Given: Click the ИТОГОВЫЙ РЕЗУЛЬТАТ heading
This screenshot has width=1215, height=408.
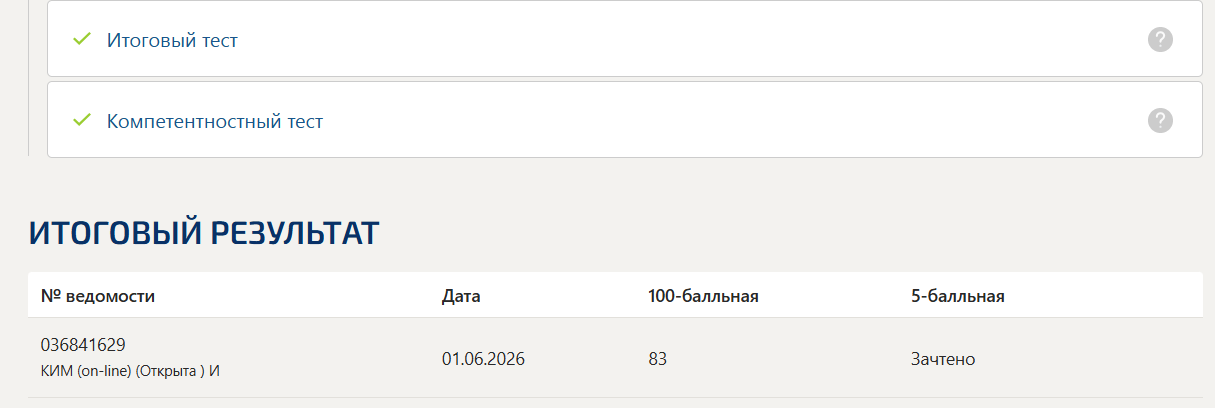Looking at the screenshot, I should [x=204, y=232].
